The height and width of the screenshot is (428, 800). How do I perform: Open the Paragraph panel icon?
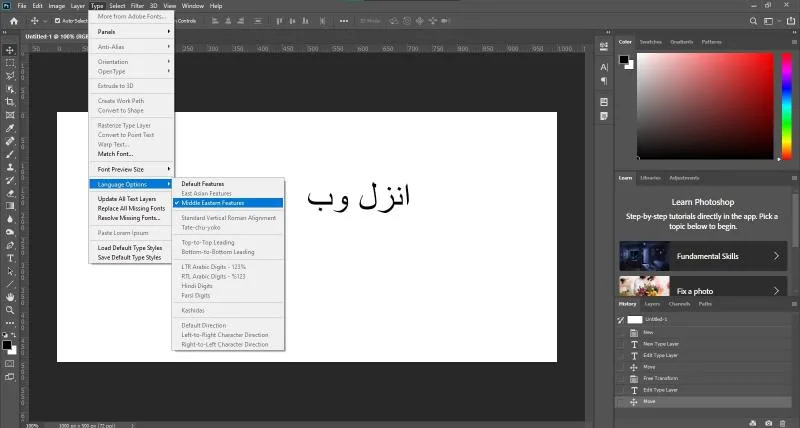pos(604,81)
